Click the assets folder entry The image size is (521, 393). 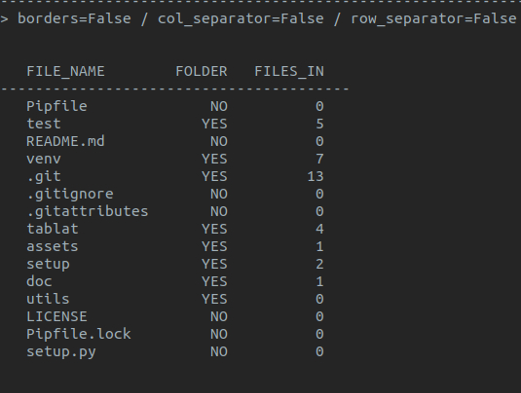point(52,247)
